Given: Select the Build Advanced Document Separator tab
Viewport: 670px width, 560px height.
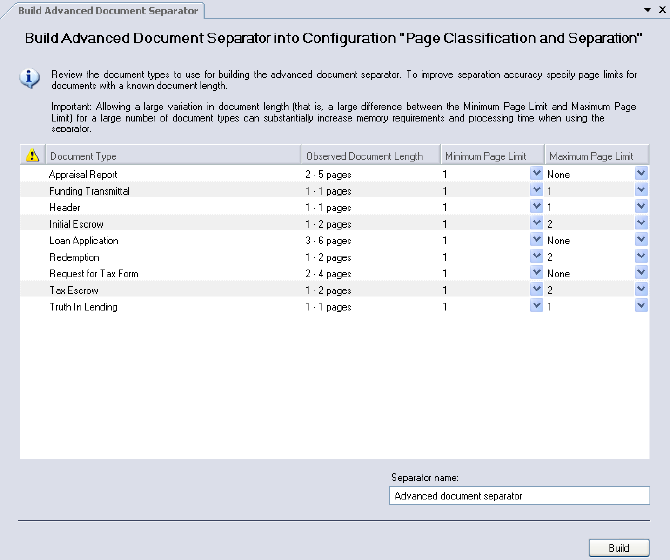Looking at the screenshot, I should coord(107,9).
